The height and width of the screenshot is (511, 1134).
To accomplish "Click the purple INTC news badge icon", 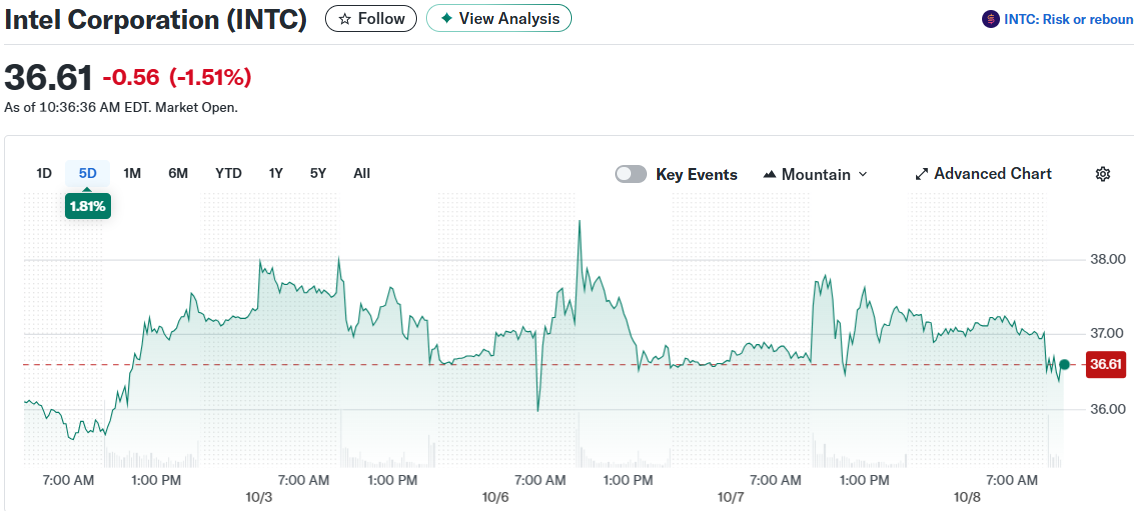I will 991,19.
